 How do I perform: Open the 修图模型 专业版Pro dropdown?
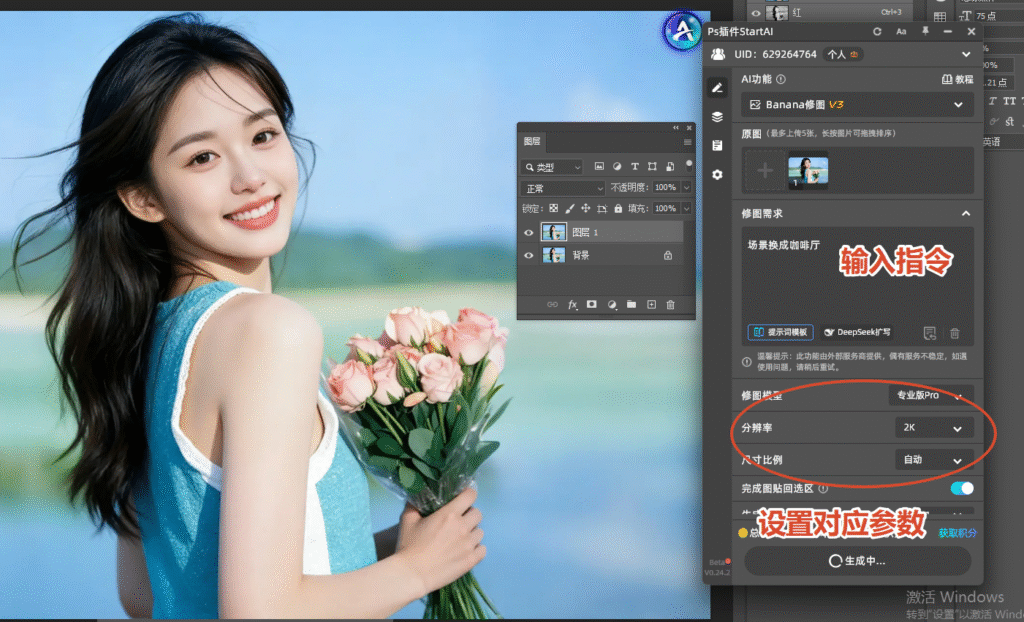point(931,395)
